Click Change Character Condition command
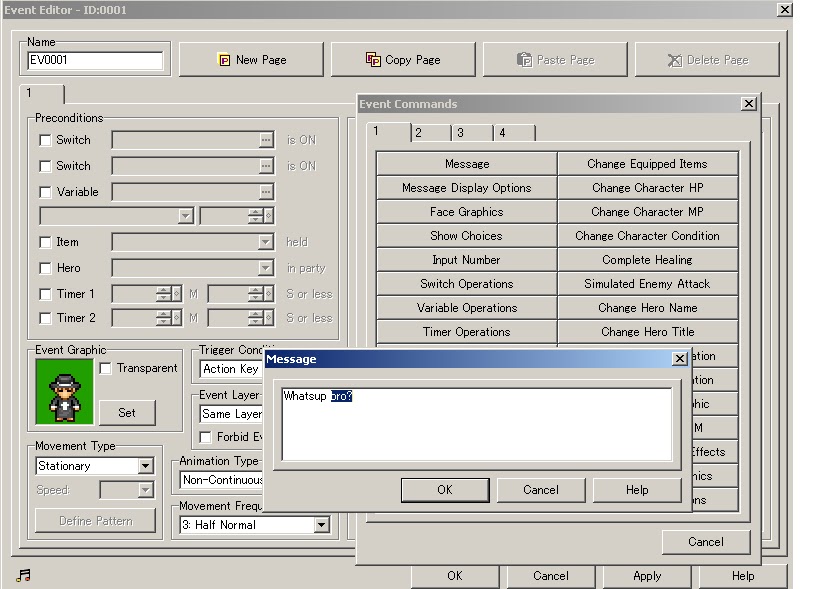 (648, 236)
